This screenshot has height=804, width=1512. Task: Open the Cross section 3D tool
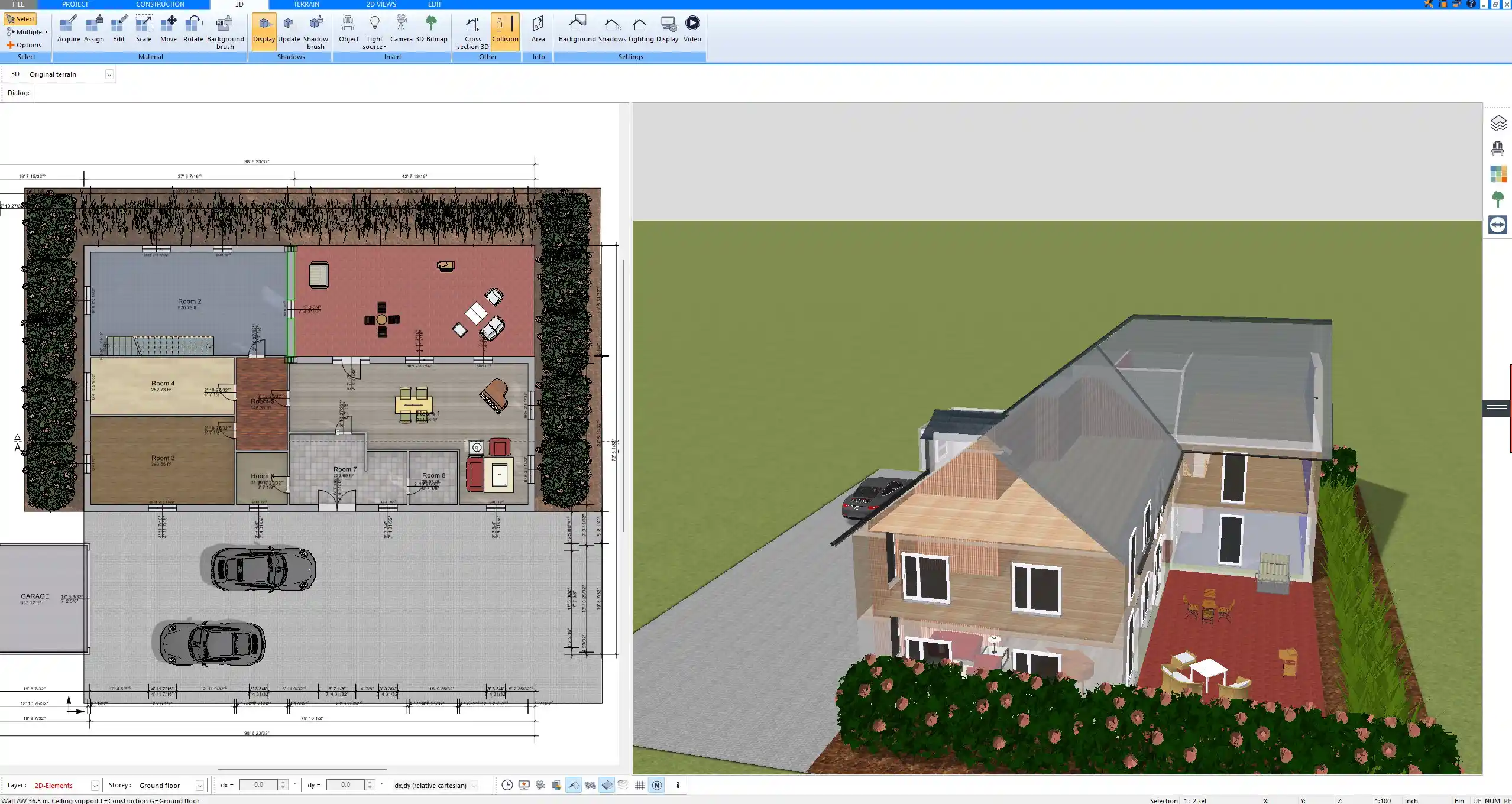pyautogui.click(x=472, y=30)
